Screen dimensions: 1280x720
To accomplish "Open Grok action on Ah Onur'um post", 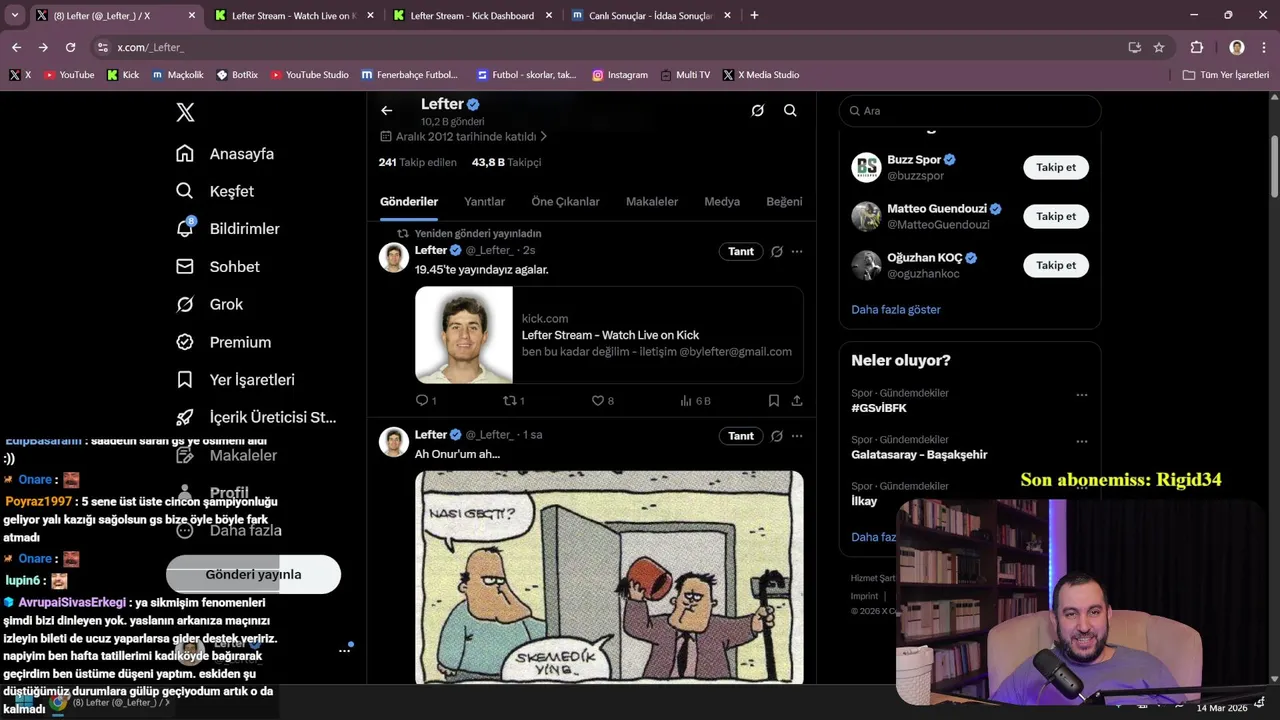I will (x=777, y=436).
